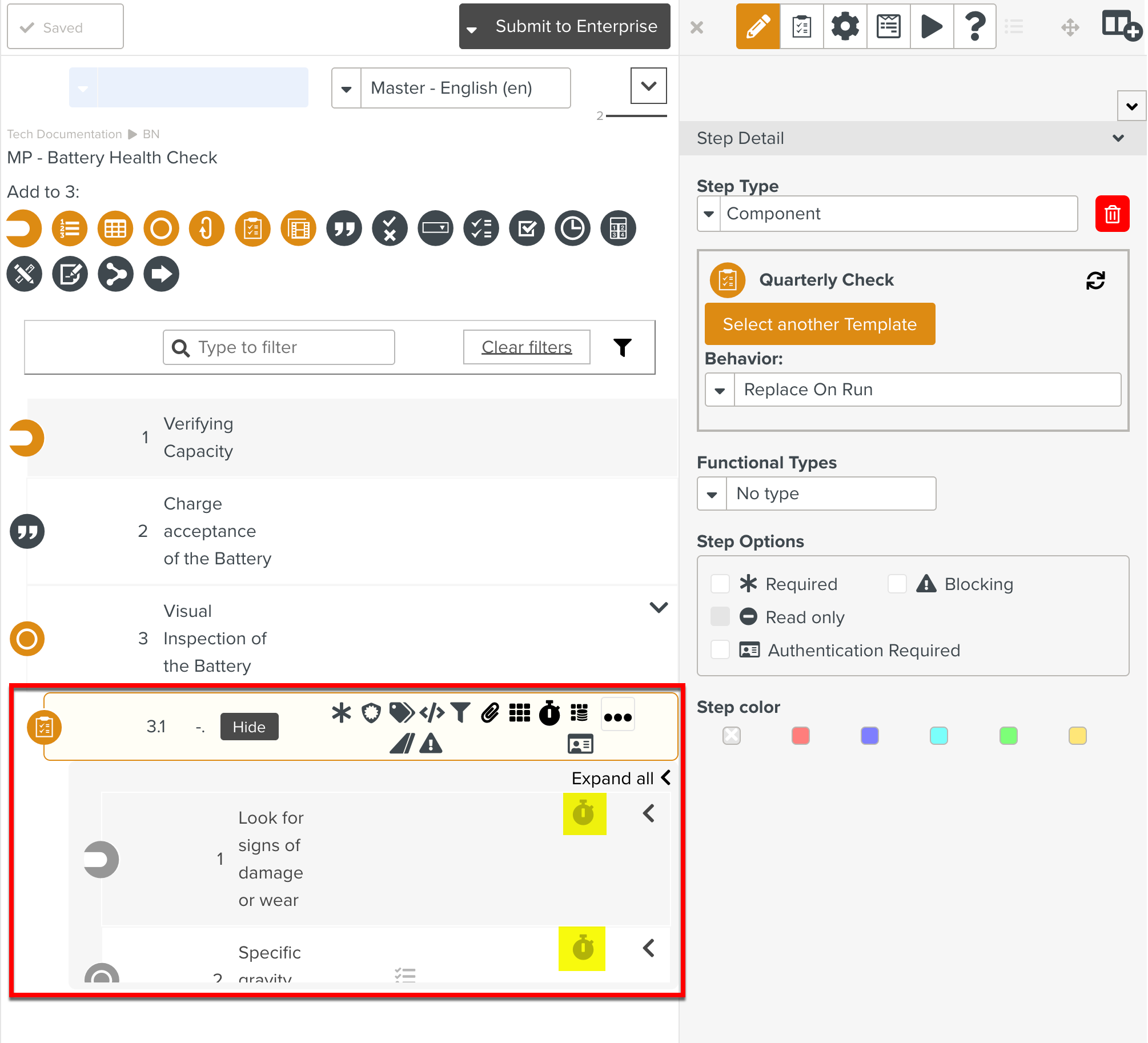Add a calculator step icon
1148x1043 pixels.
(618, 228)
